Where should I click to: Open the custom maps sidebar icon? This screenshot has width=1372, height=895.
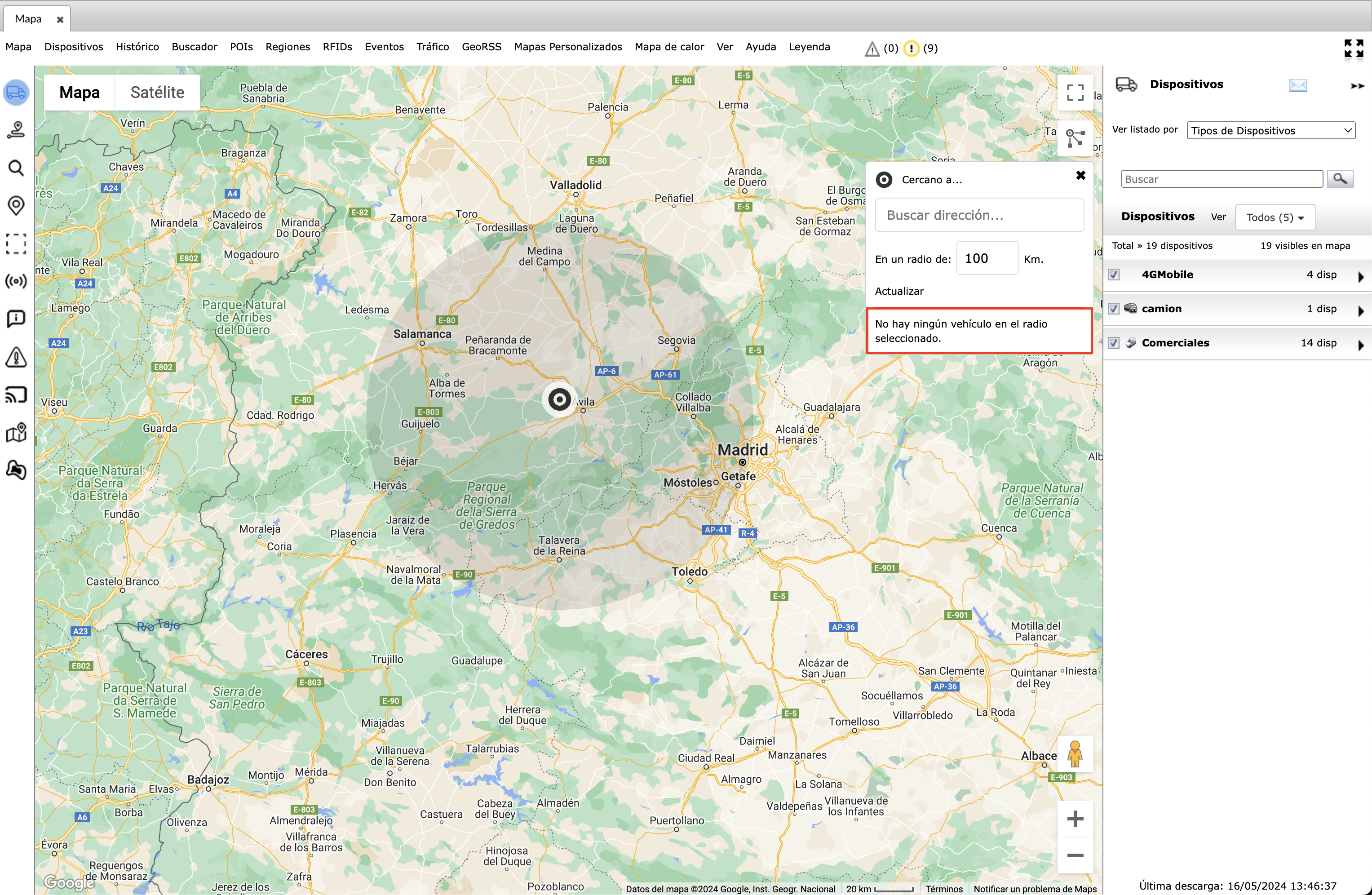16,433
